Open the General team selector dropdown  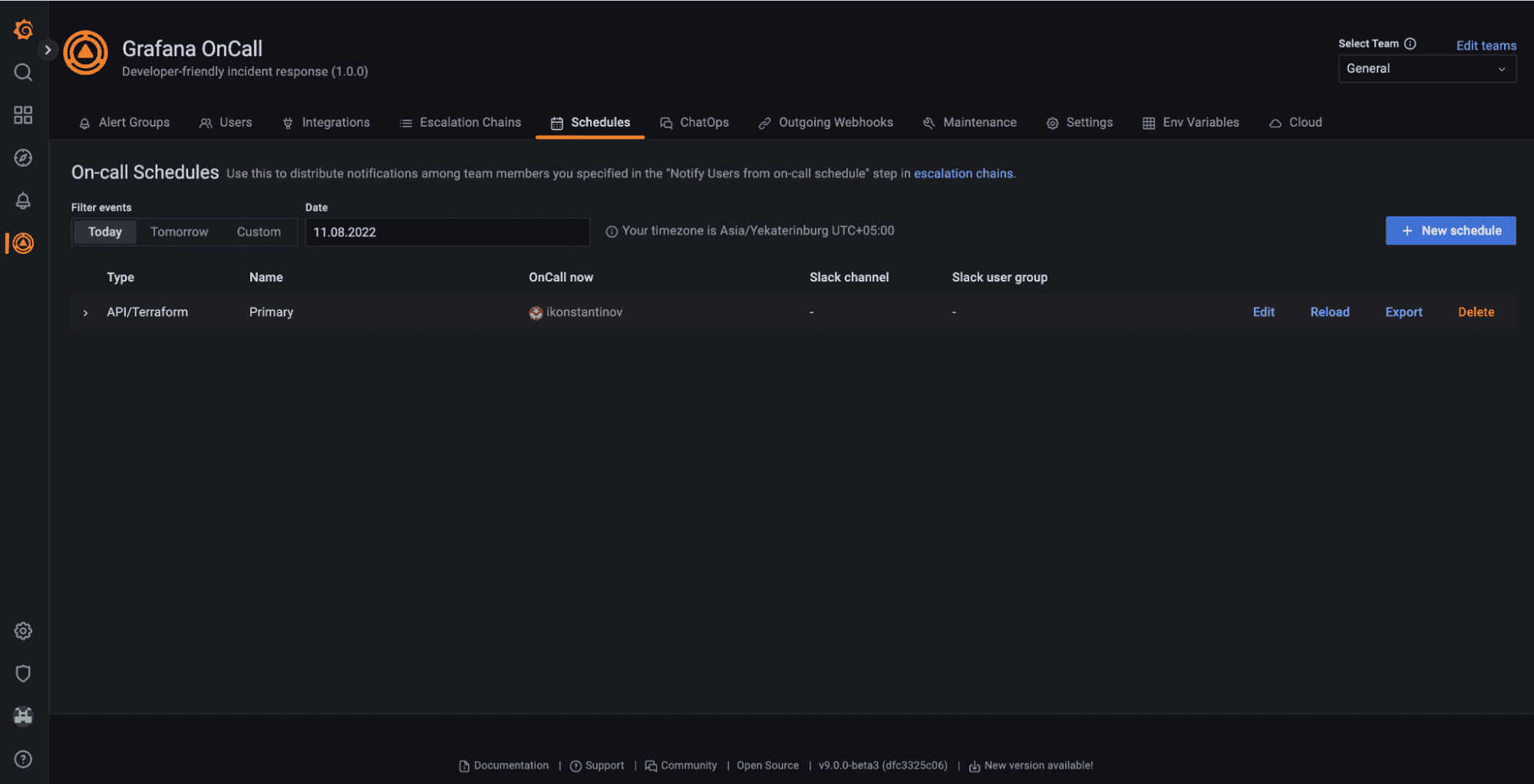tap(1426, 68)
